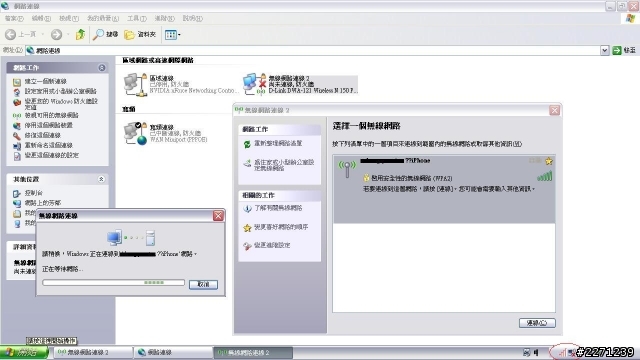Open the 工具(T) menu
Viewport: 640px width, 360px height.
pos(137,18)
